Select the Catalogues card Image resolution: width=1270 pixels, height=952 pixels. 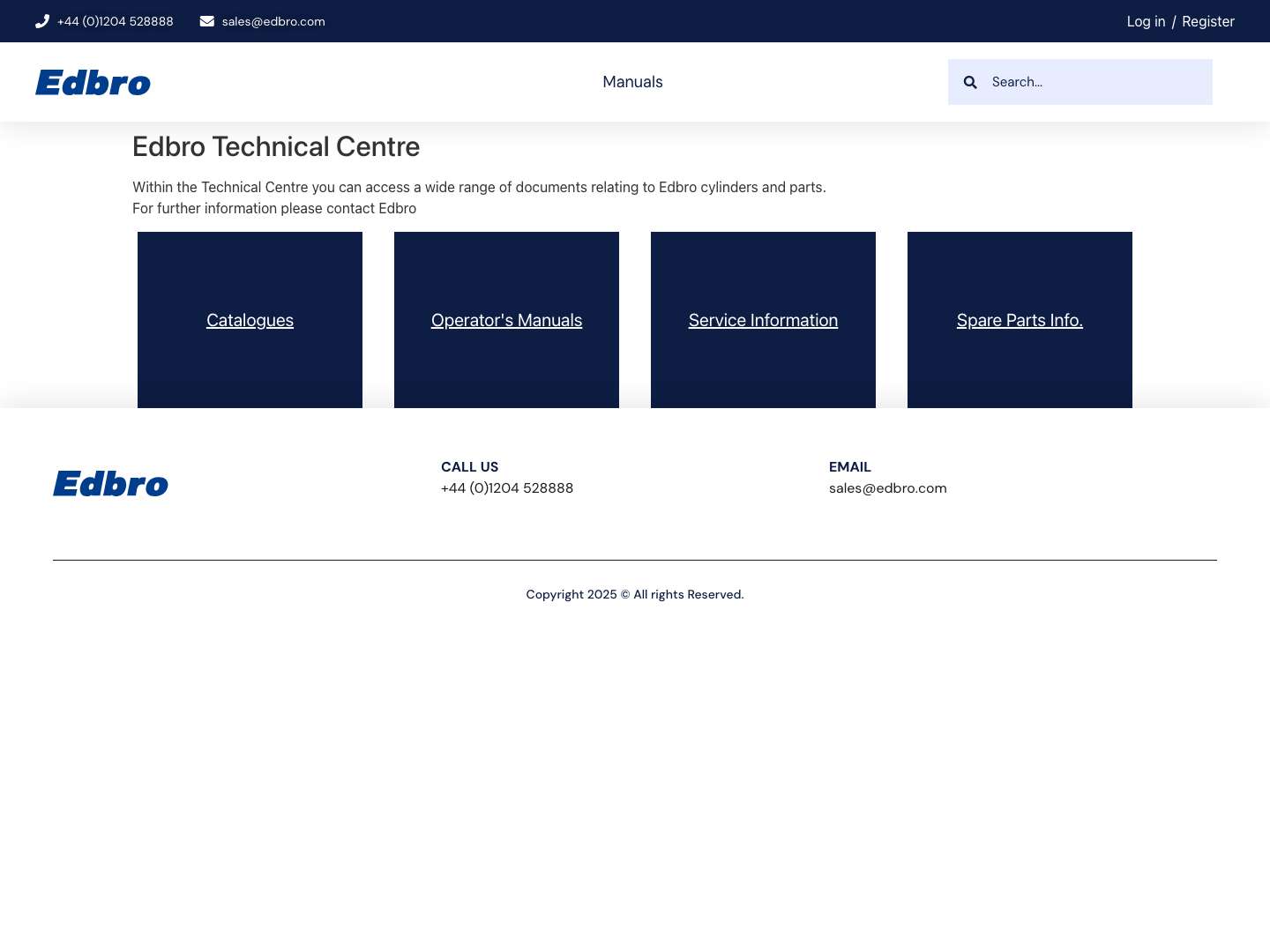[250, 320]
